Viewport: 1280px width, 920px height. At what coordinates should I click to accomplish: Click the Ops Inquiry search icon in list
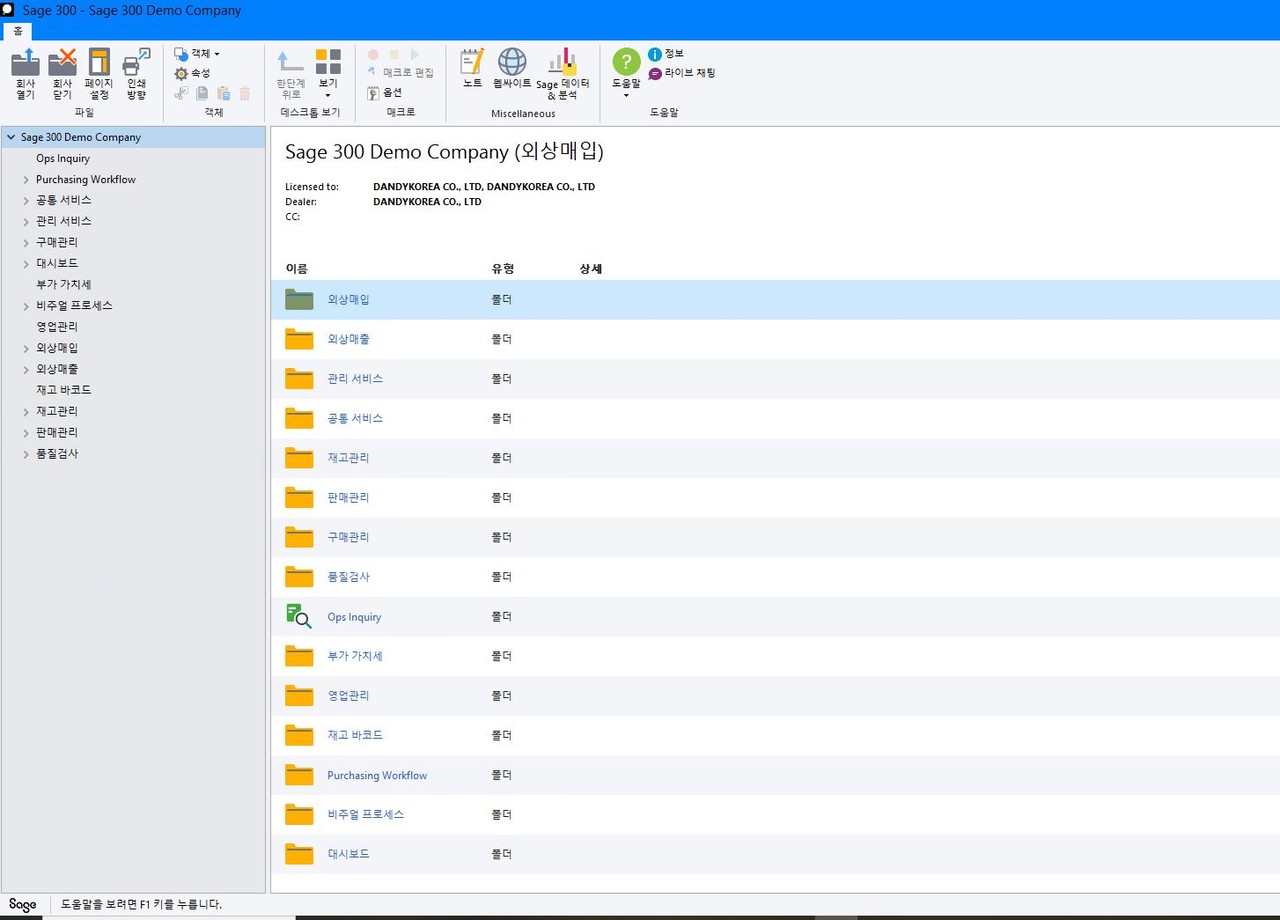(299, 617)
